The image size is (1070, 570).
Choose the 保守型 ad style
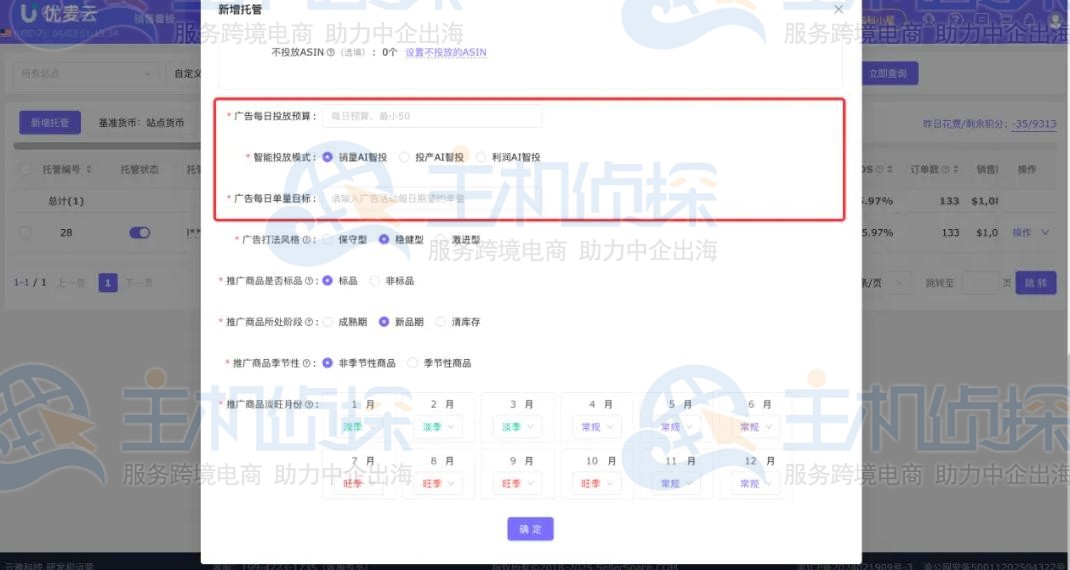328,240
